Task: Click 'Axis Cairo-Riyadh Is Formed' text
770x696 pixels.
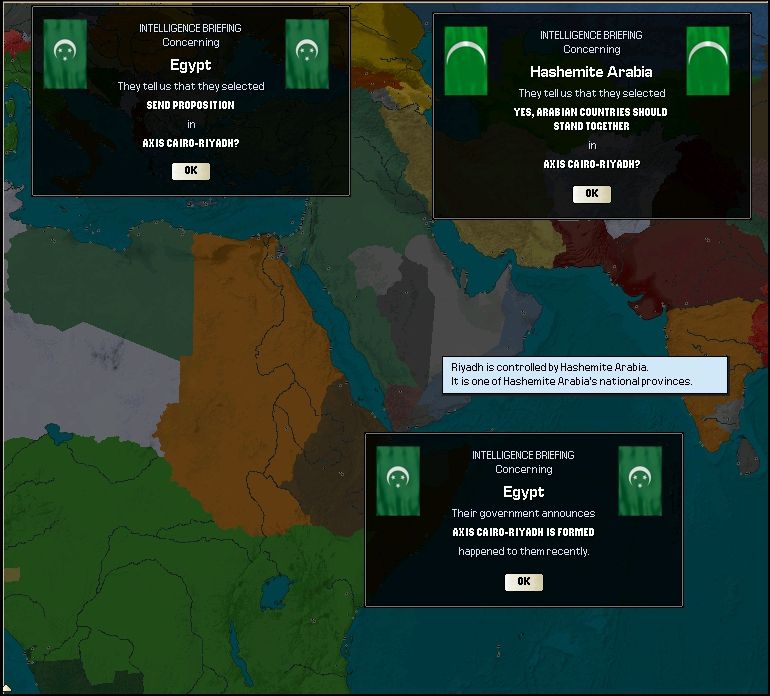Action: pos(523,532)
